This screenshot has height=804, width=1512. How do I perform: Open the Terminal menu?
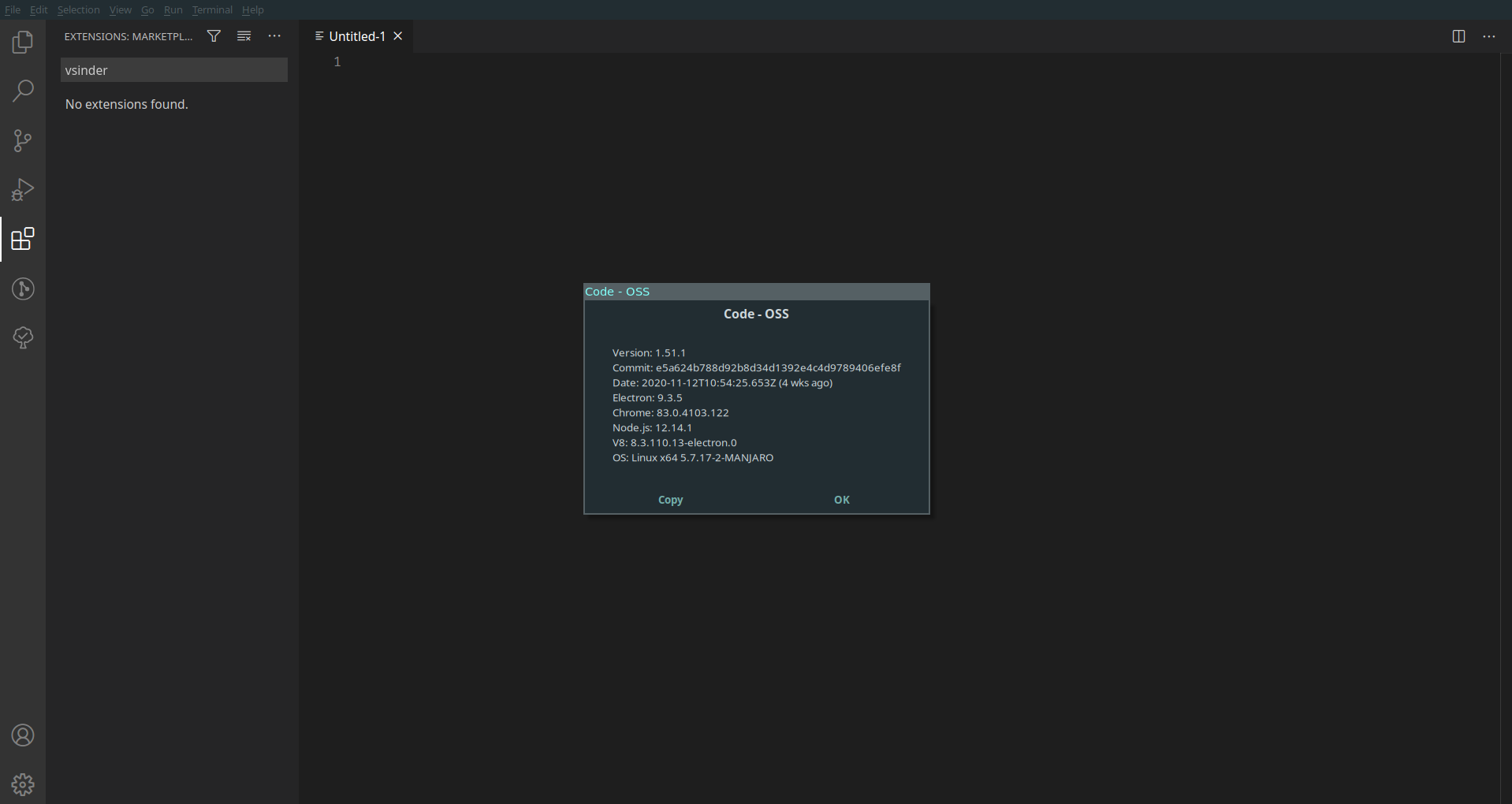(x=211, y=9)
